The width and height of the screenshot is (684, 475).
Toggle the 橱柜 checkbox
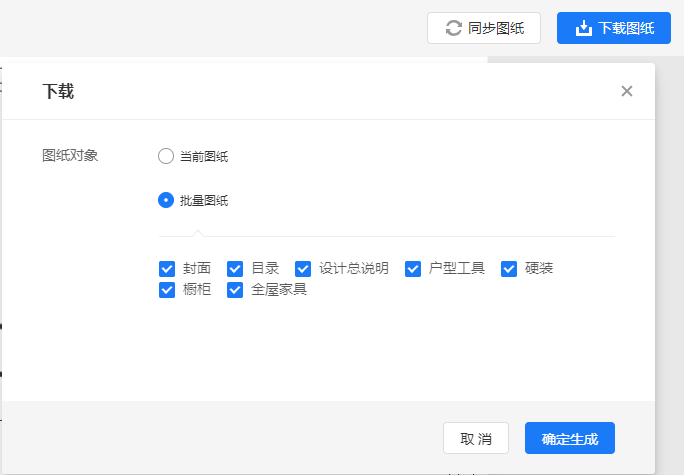pos(167,290)
